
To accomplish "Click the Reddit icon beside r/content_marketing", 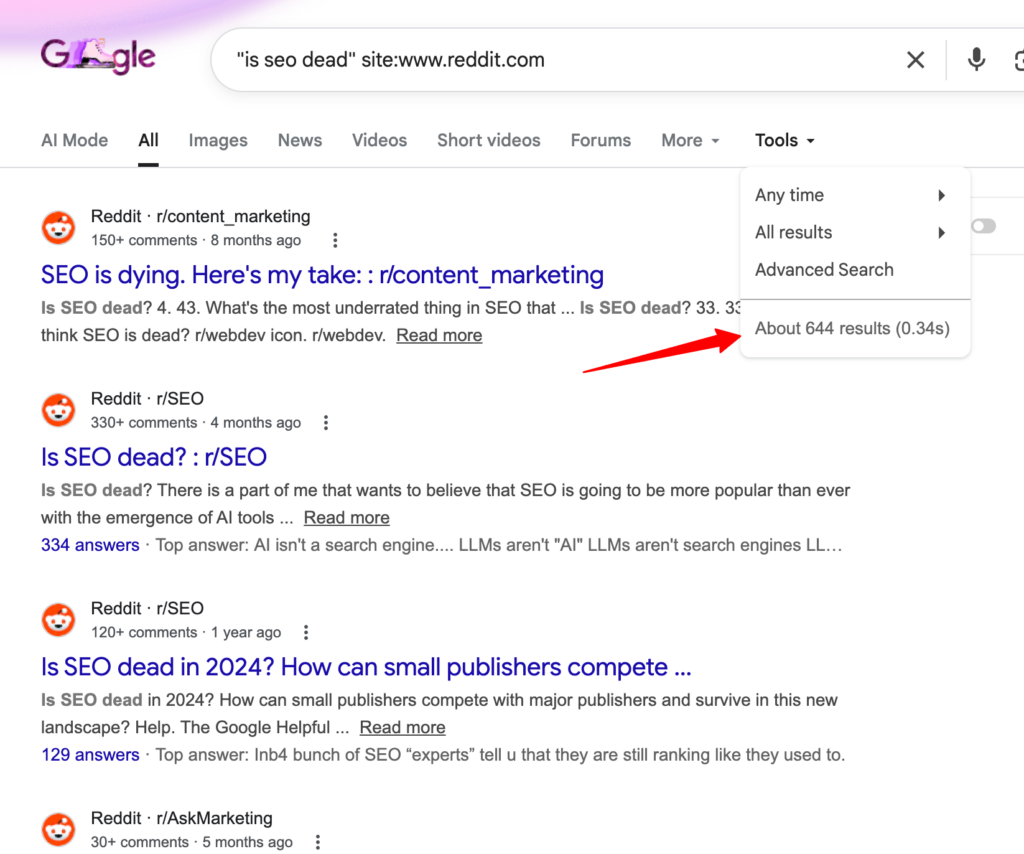I will (x=58, y=227).
